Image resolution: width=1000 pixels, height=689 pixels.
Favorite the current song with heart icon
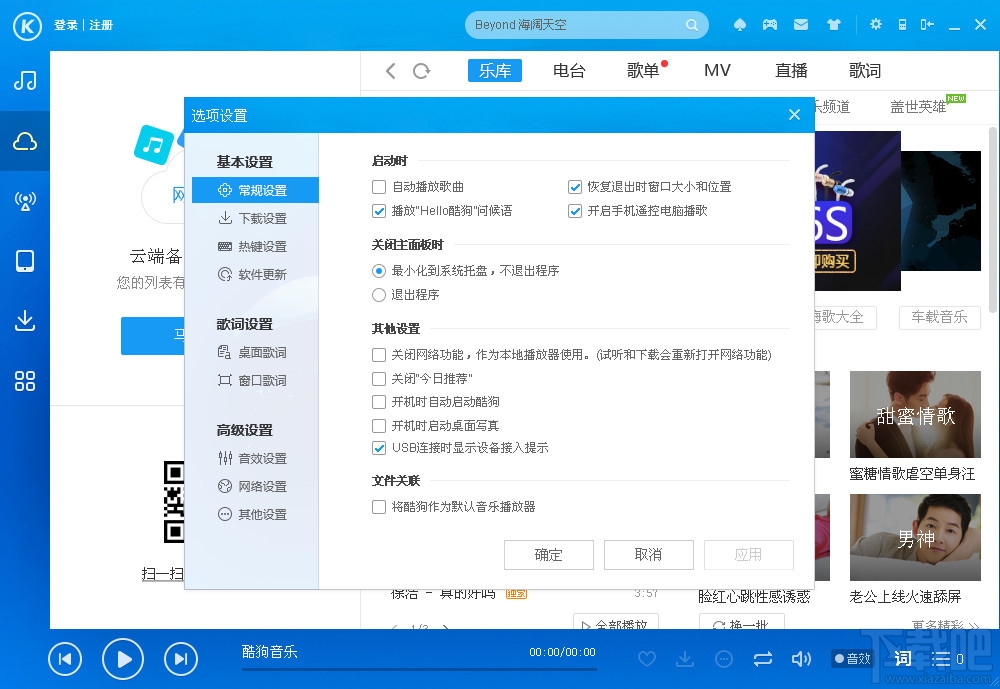point(646,659)
